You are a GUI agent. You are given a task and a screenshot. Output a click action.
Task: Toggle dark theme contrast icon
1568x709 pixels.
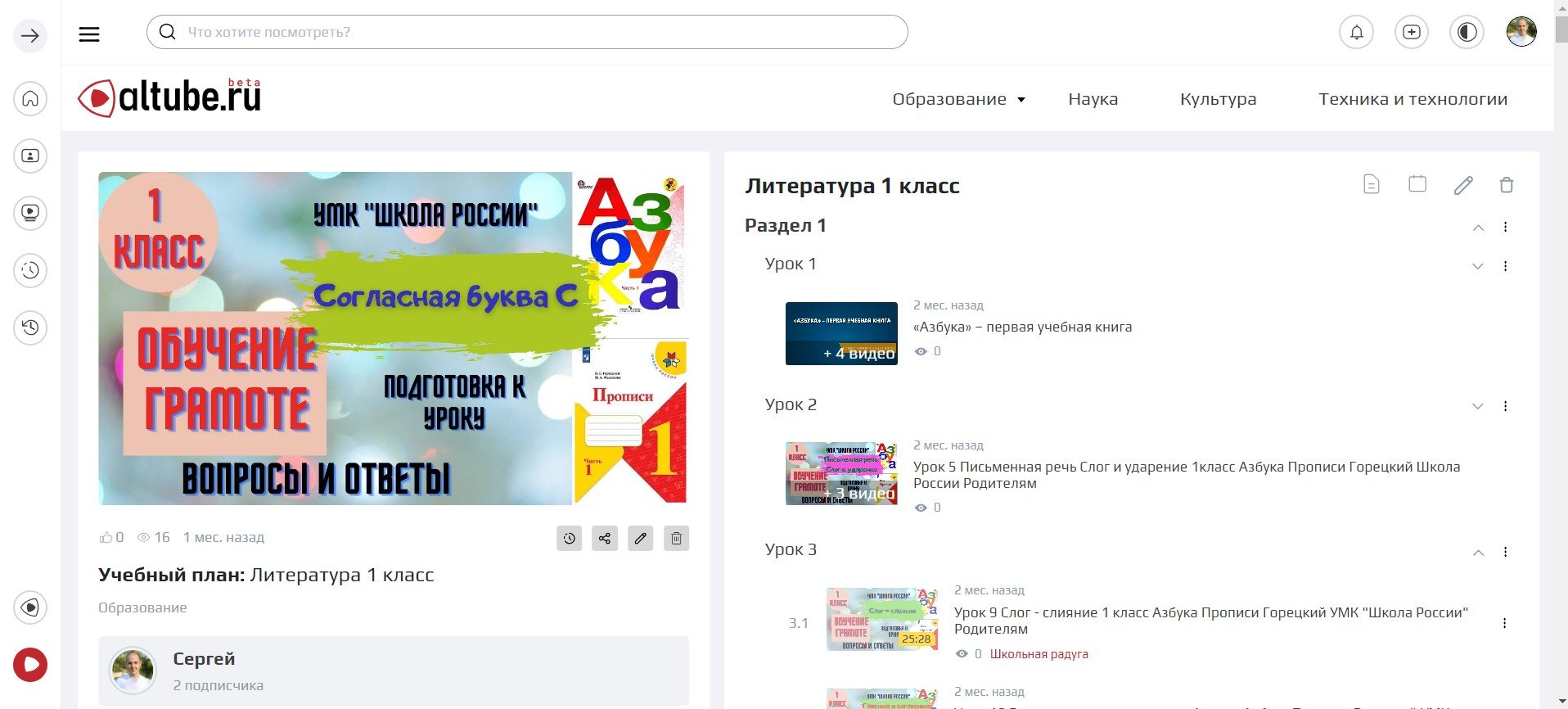coord(1467,33)
